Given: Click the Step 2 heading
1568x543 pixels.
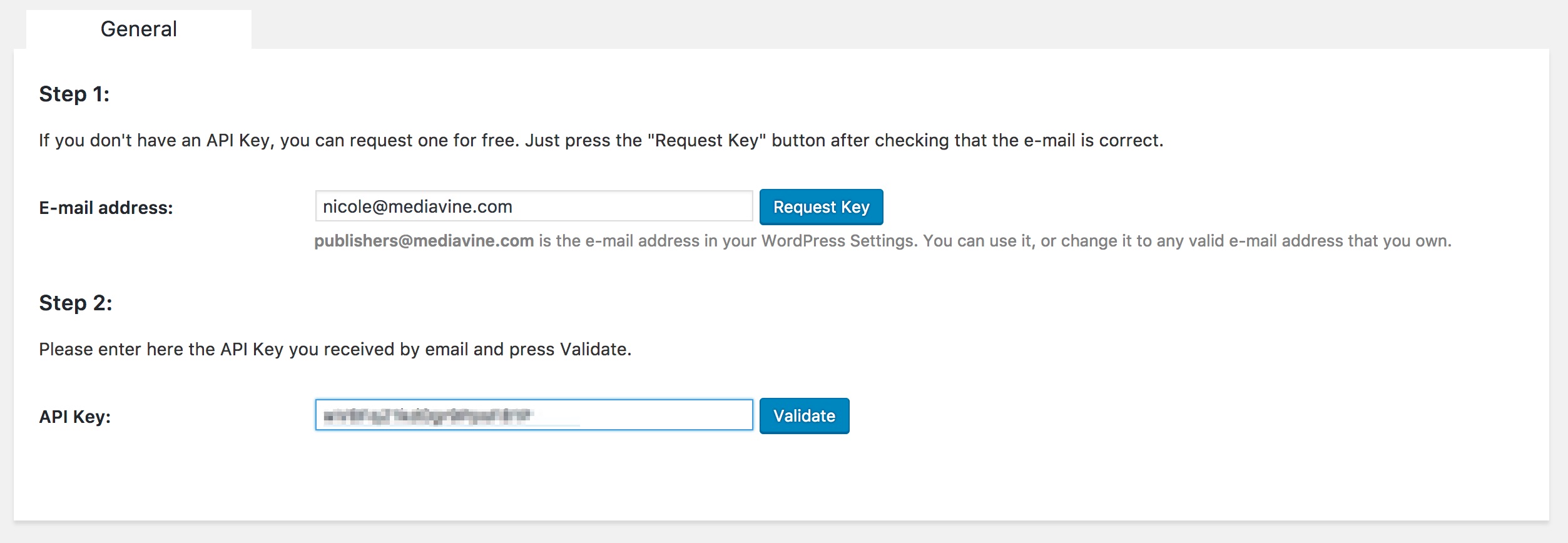Looking at the screenshot, I should click(x=75, y=303).
